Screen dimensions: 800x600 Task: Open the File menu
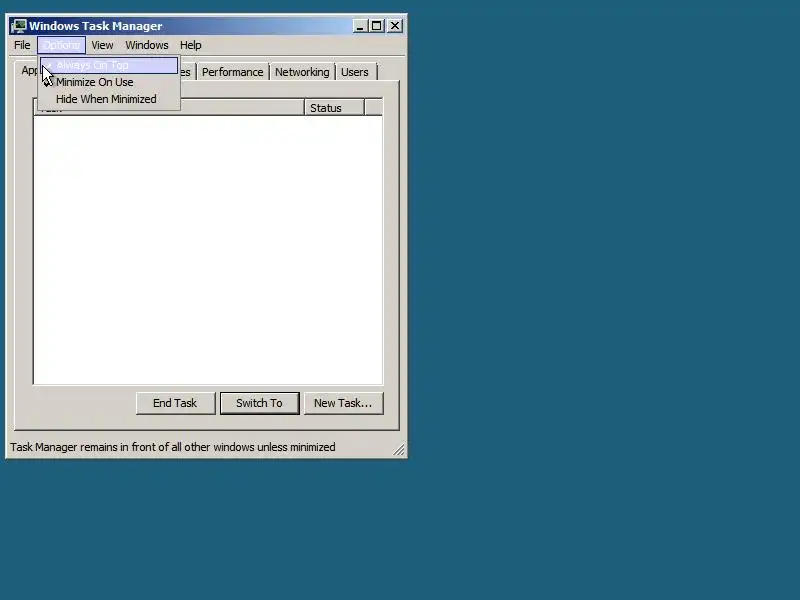[22, 45]
